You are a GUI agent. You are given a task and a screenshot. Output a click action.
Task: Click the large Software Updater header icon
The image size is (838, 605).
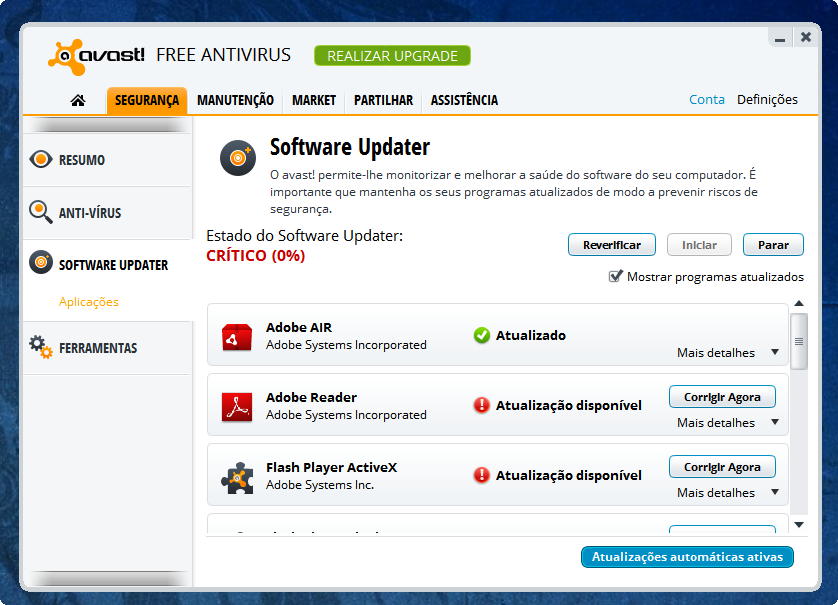pyautogui.click(x=238, y=158)
